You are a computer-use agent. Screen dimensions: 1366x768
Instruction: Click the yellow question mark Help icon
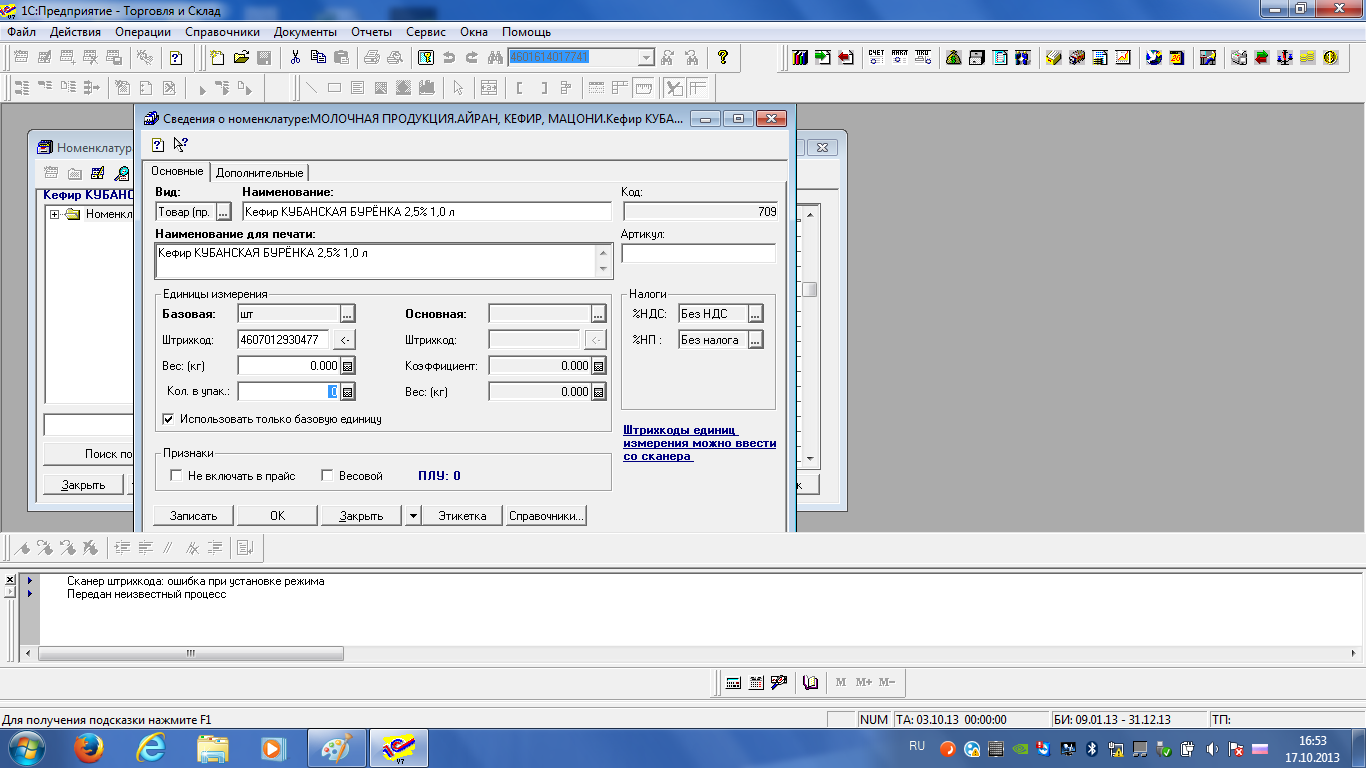(x=723, y=58)
